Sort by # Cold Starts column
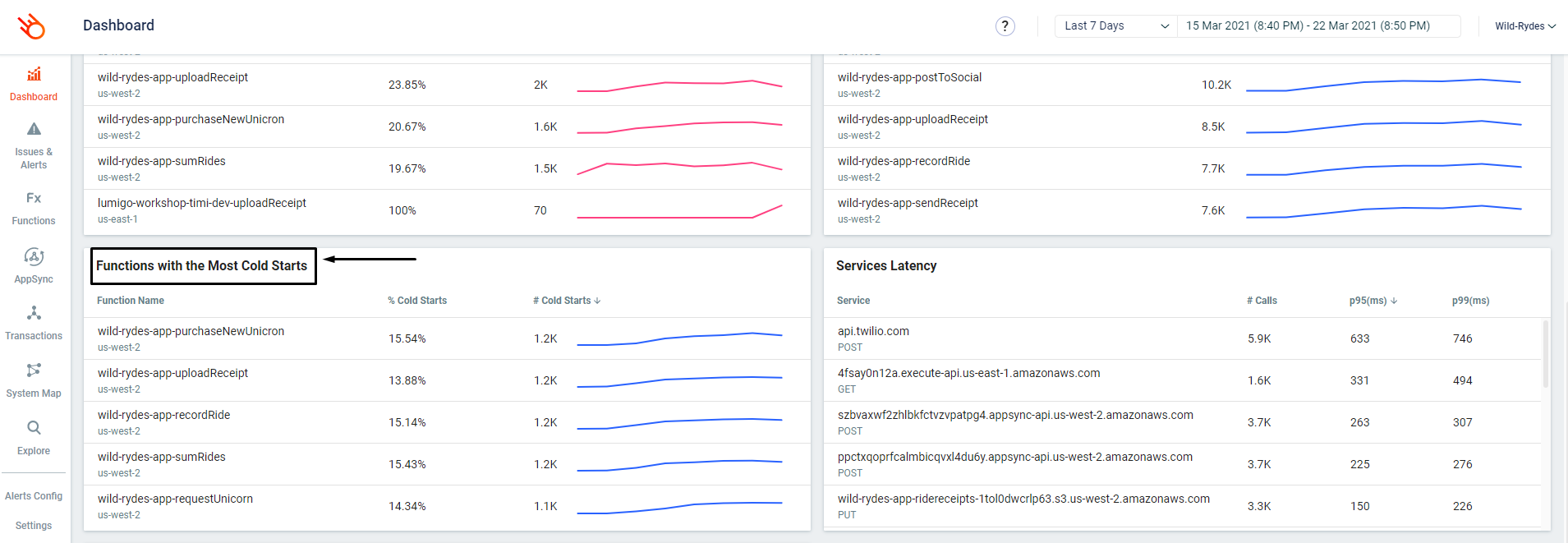1568x543 pixels. (x=567, y=301)
